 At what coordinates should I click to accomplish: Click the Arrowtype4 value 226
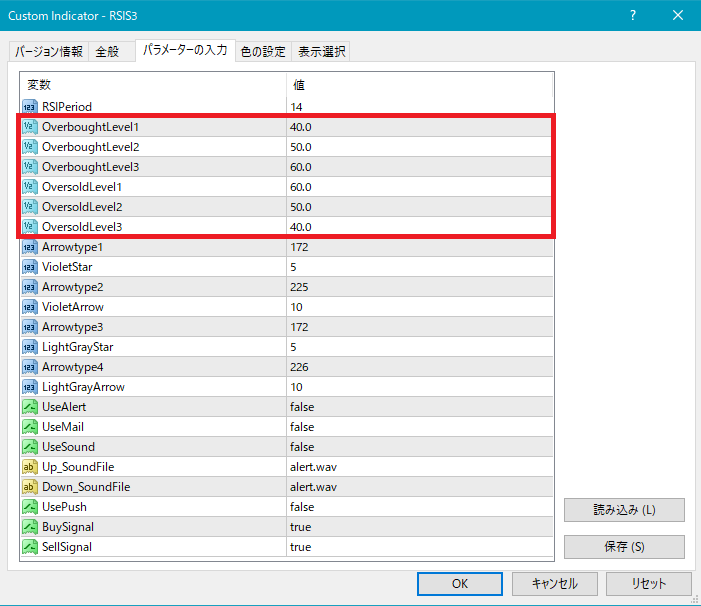[299, 367]
